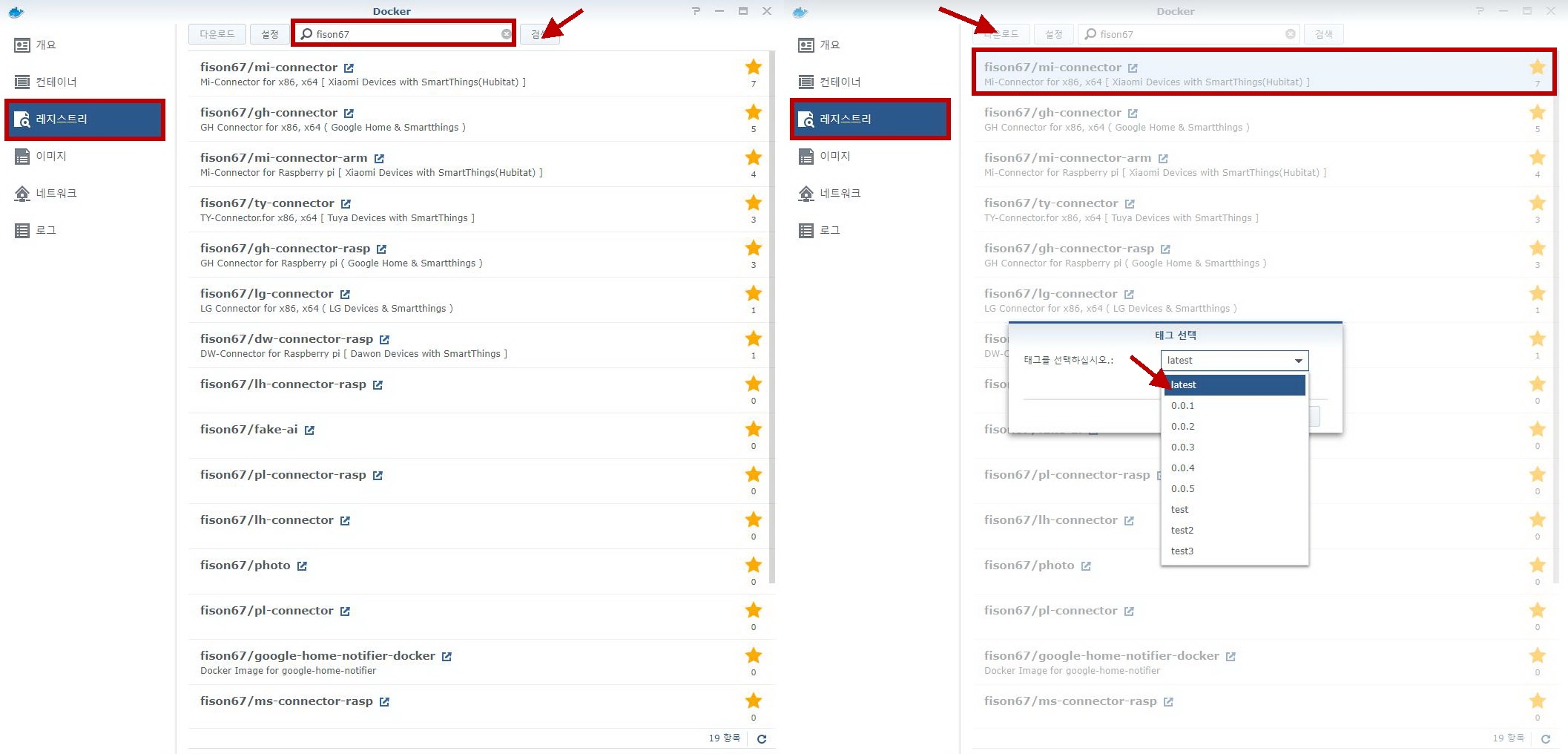Open external link icon for fison67/dw-connector-rasp in left window
Screen dimensions: 1568x754
tap(384, 340)
